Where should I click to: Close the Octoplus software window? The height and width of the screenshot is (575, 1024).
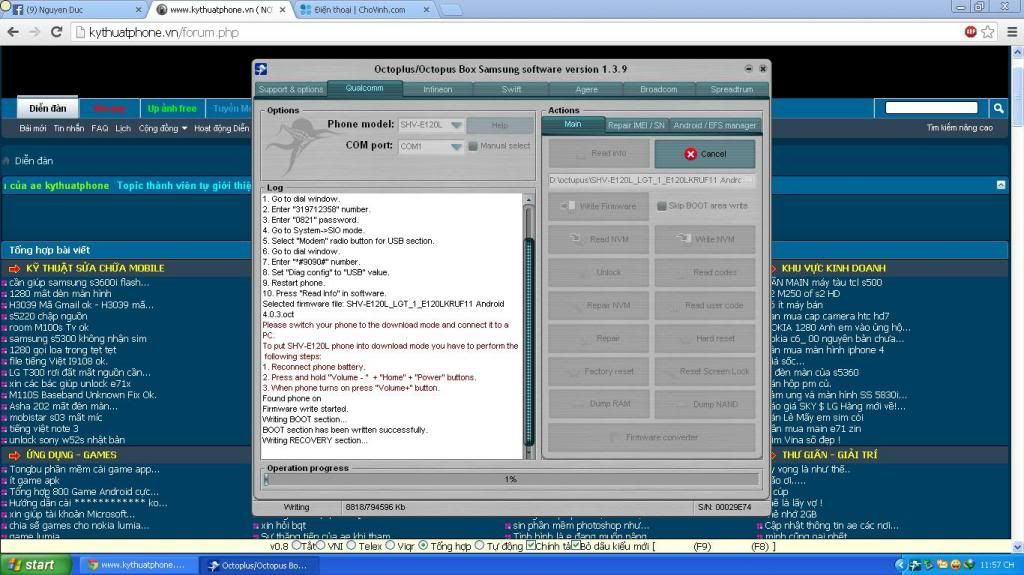763,69
